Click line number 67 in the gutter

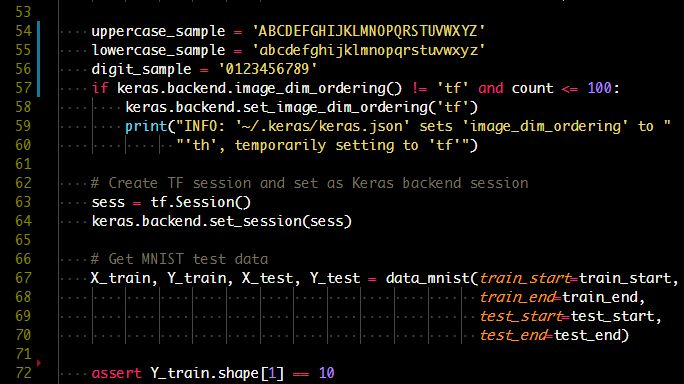(x=23, y=278)
